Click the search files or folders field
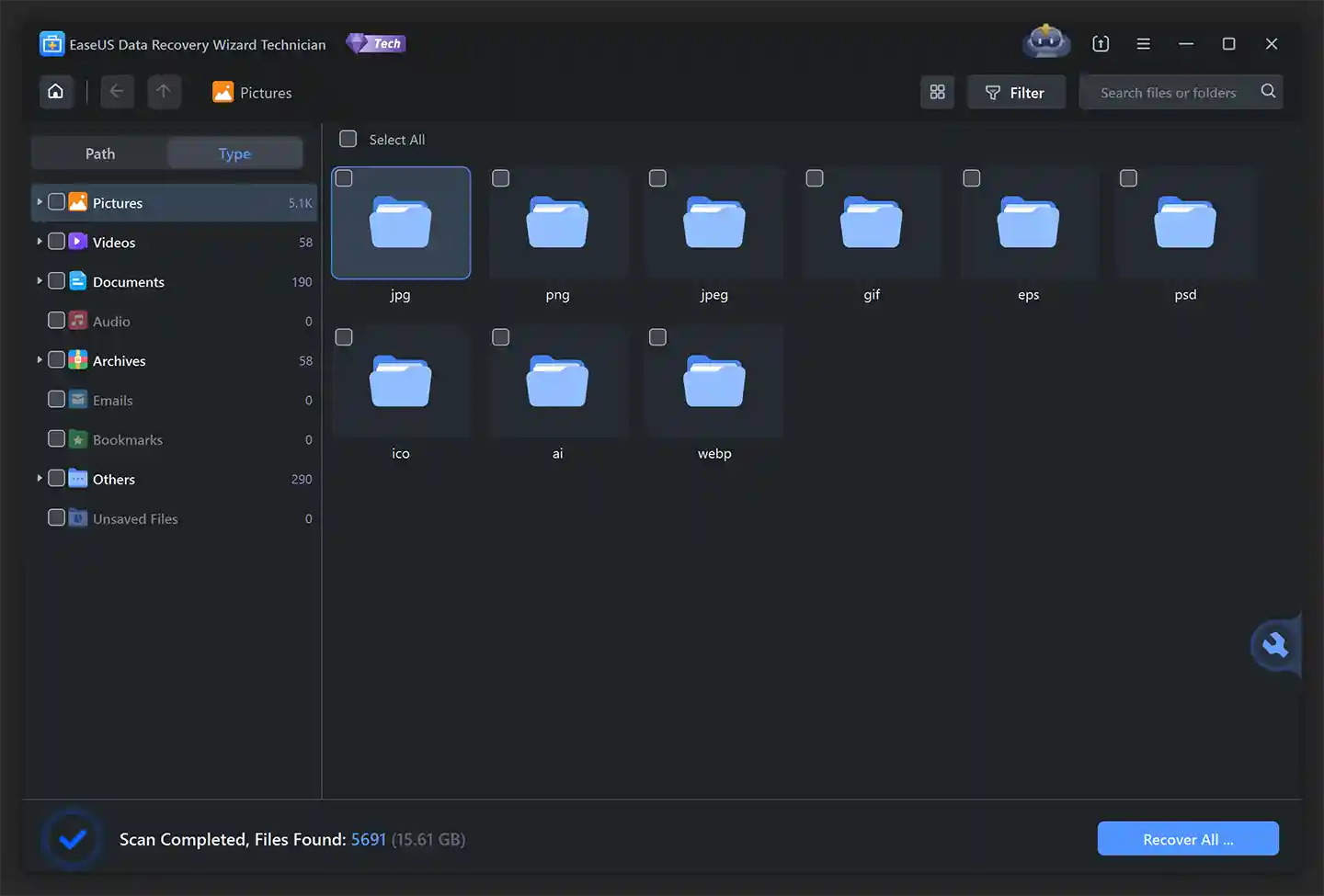 pos(1168,92)
